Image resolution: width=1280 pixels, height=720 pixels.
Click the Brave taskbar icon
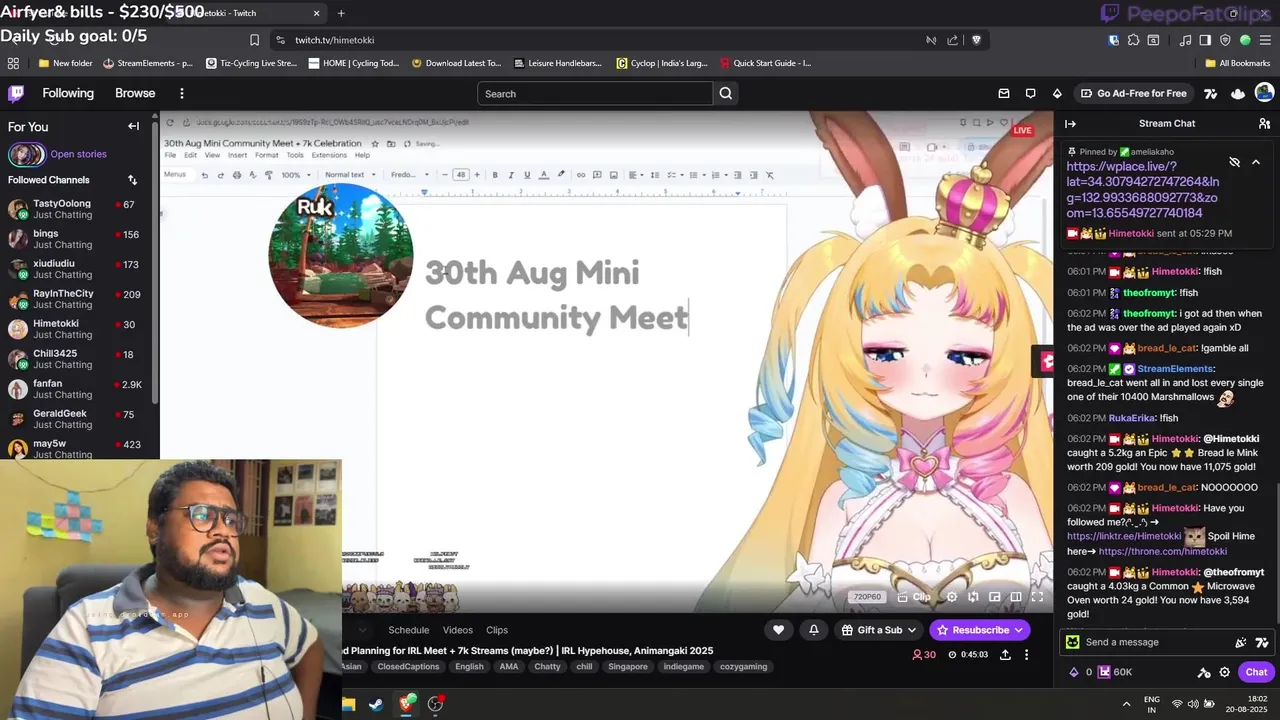click(x=406, y=704)
